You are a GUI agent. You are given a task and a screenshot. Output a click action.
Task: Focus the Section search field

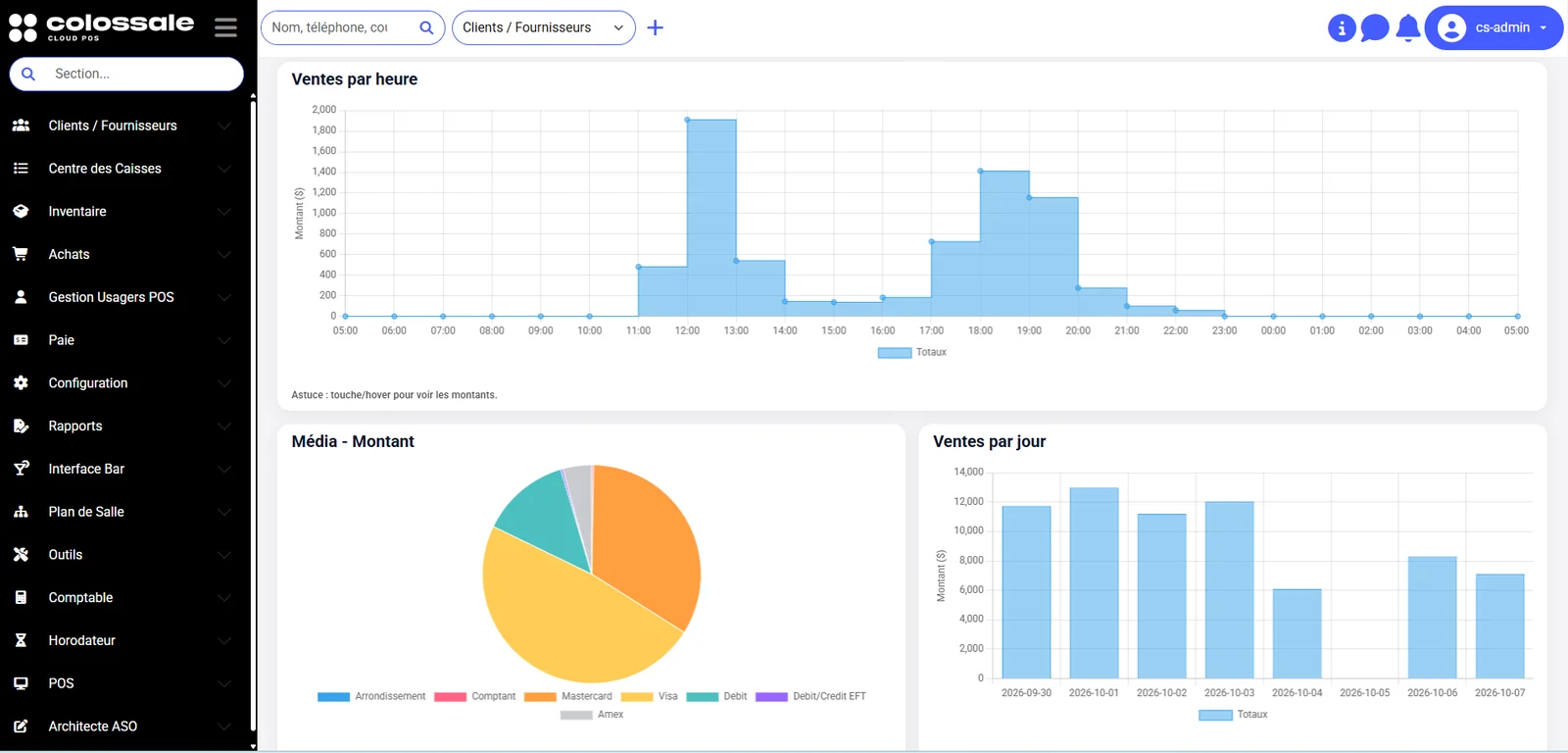click(x=126, y=74)
